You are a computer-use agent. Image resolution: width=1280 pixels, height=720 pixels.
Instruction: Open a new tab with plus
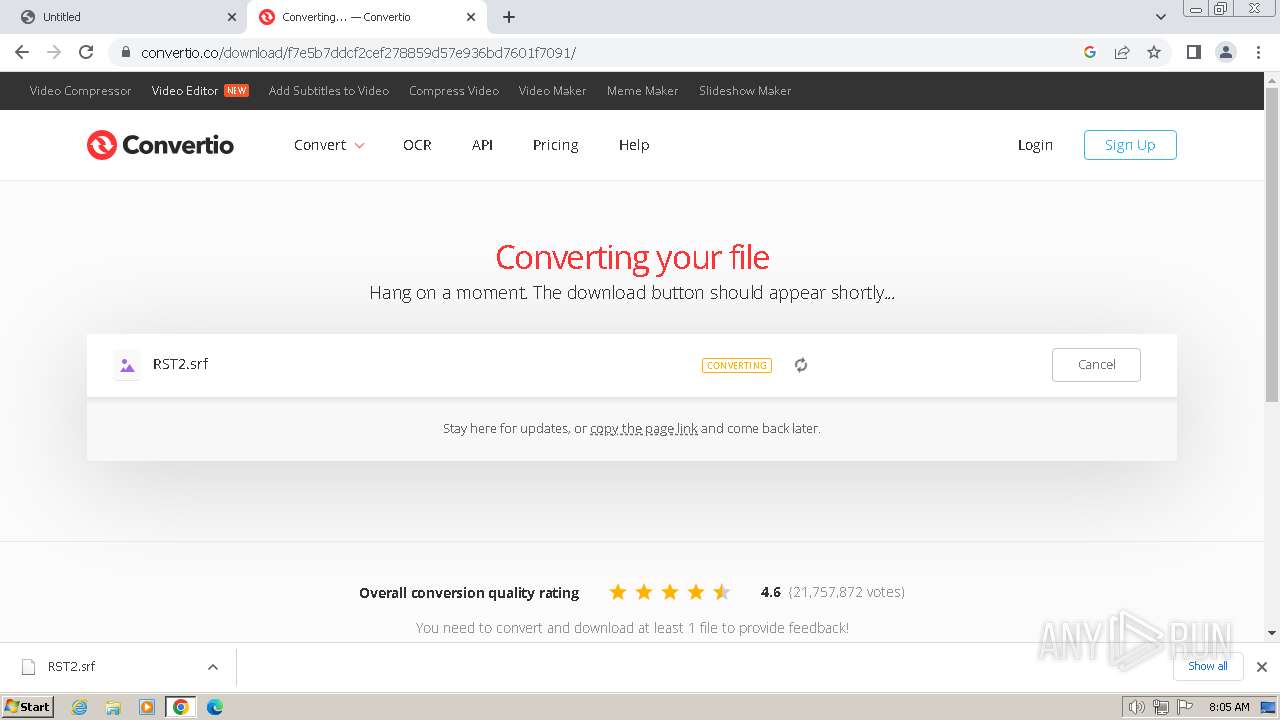pyautogui.click(x=509, y=17)
